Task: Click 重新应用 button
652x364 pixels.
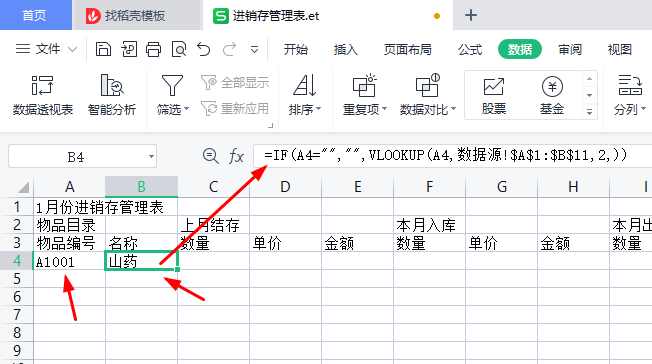Action: (x=235, y=109)
